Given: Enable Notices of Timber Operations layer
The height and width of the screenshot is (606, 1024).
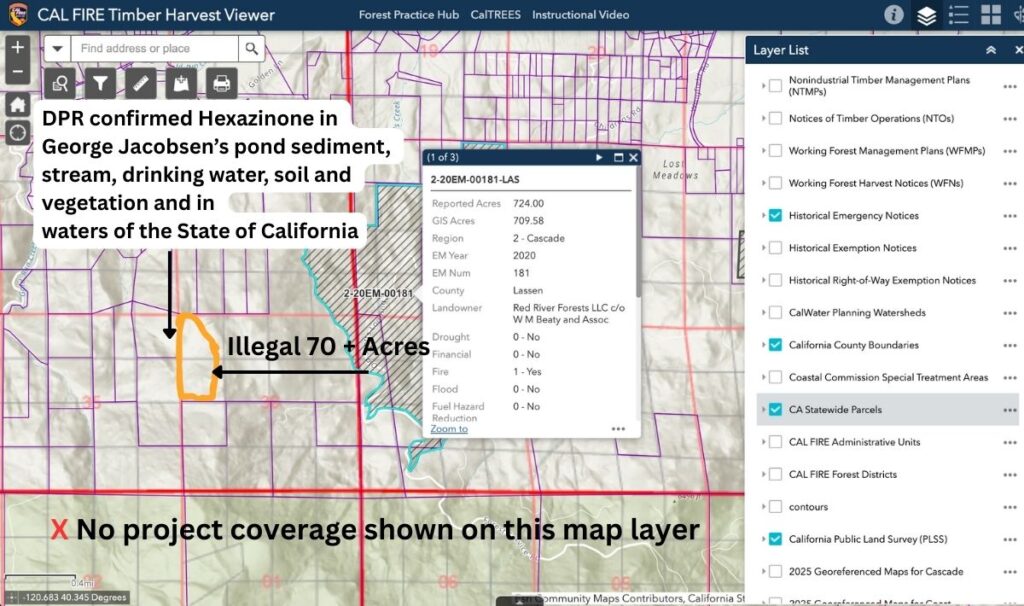Looking at the screenshot, I should (x=775, y=118).
